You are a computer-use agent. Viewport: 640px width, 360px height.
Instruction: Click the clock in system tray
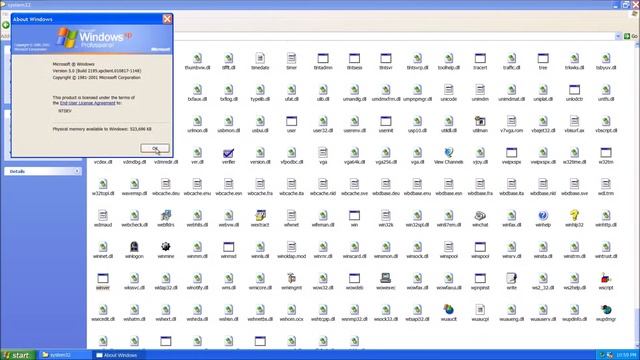(627, 355)
